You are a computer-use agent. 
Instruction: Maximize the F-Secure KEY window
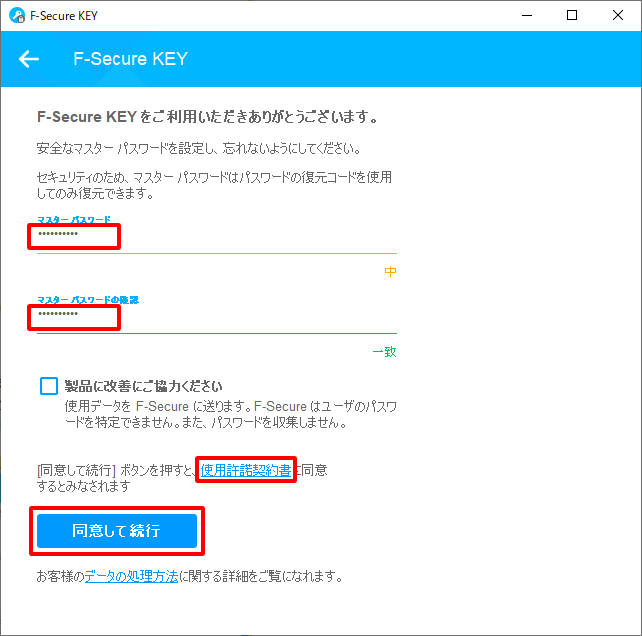point(572,16)
